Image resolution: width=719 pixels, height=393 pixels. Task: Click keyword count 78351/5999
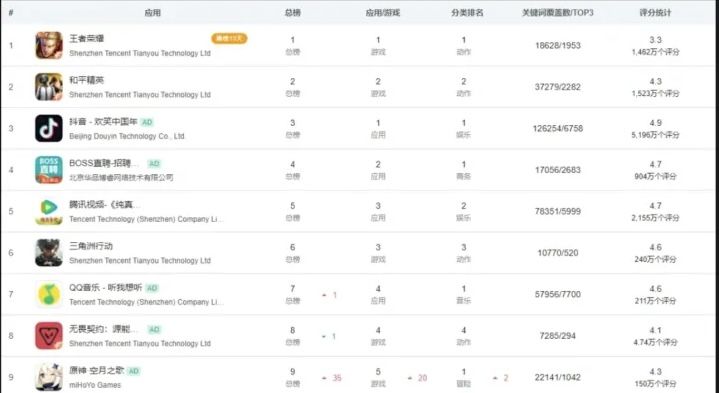pos(558,211)
